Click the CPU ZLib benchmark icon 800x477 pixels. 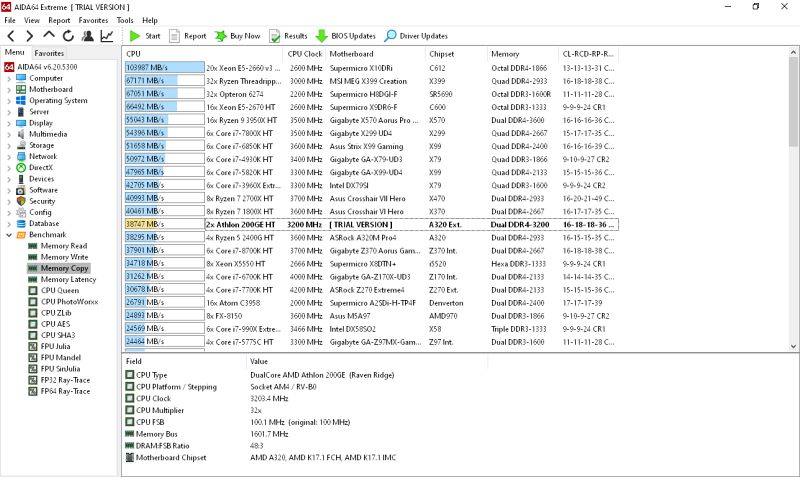point(33,313)
